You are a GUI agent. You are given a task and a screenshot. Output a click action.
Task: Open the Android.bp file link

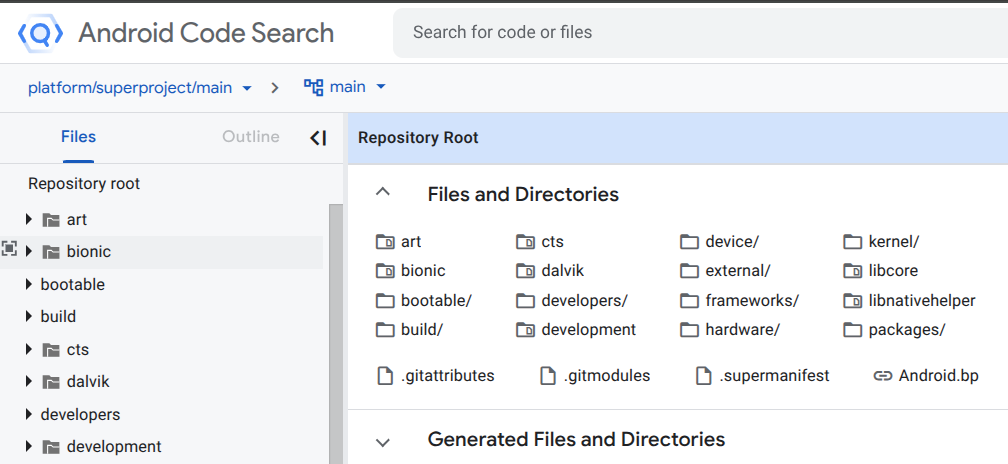[939, 376]
